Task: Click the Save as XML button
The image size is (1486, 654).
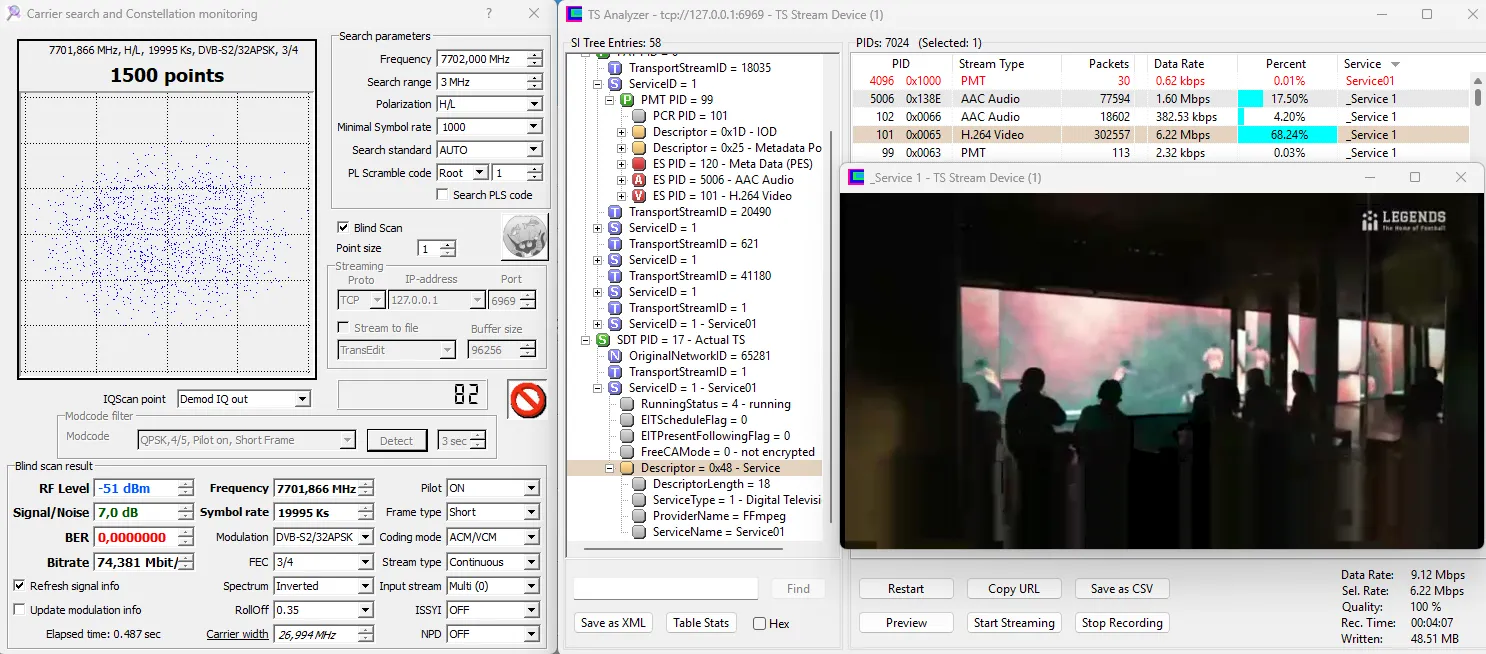Action: [x=613, y=623]
